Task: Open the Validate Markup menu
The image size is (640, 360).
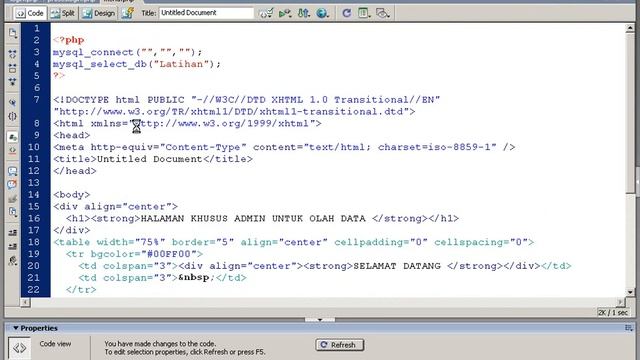Action: pos(284,13)
